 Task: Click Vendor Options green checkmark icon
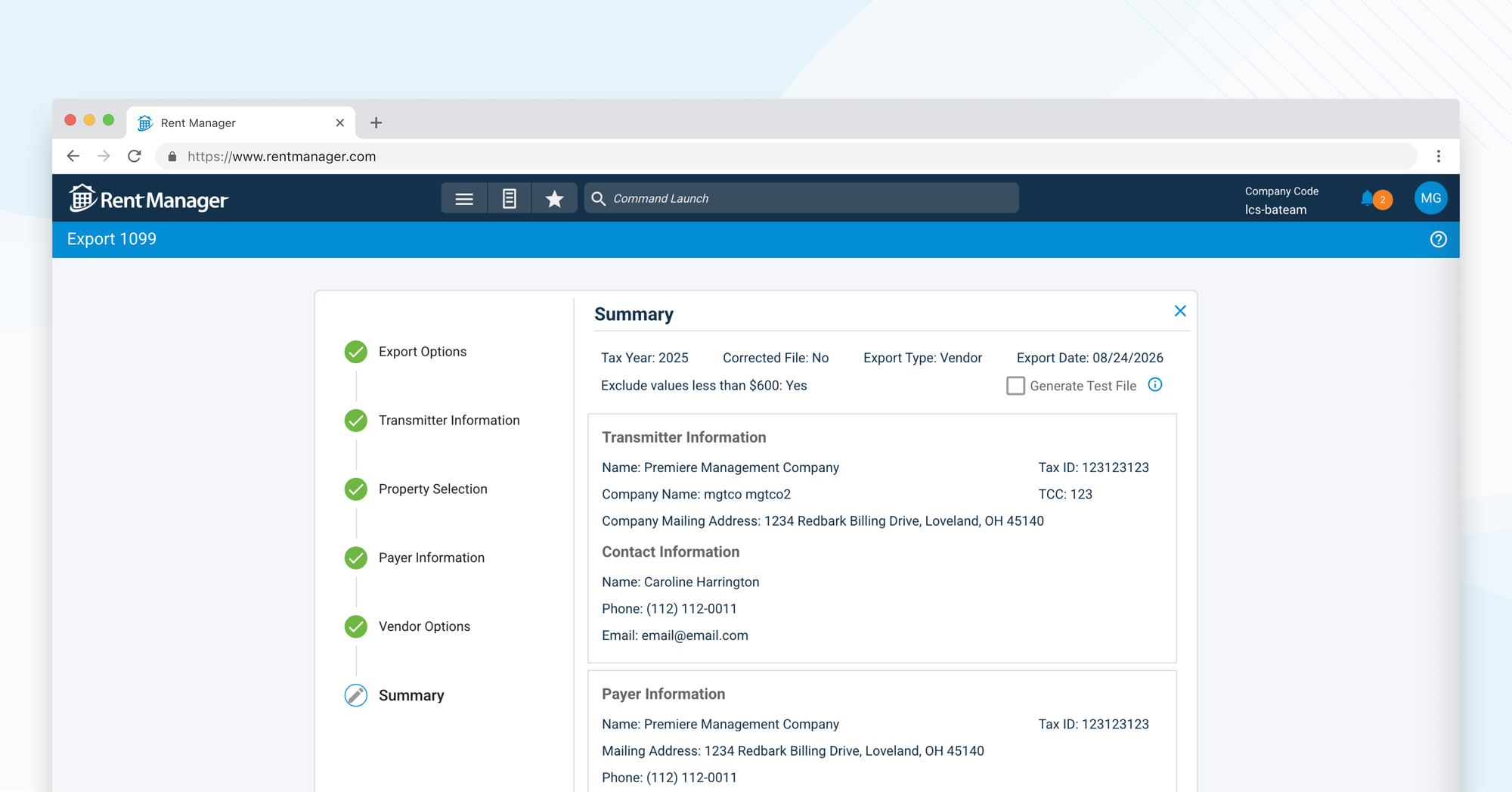[356, 627]
